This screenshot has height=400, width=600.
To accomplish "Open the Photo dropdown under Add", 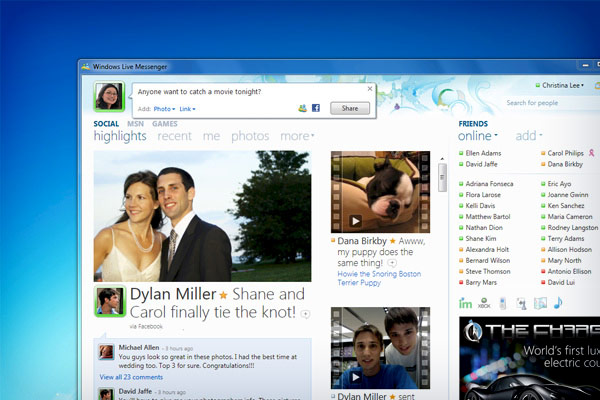I will pyautogui.click(x=164, y=109).
